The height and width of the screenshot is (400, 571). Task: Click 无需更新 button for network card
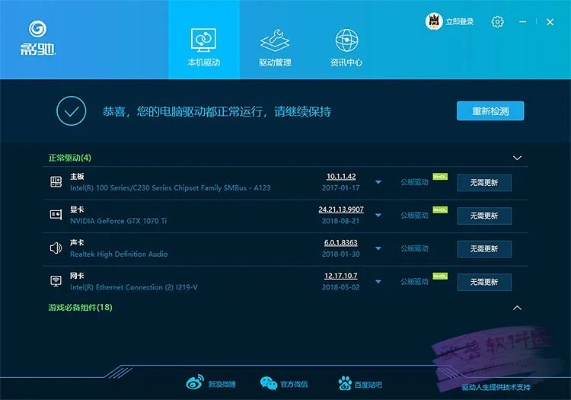tap(484, 282)
